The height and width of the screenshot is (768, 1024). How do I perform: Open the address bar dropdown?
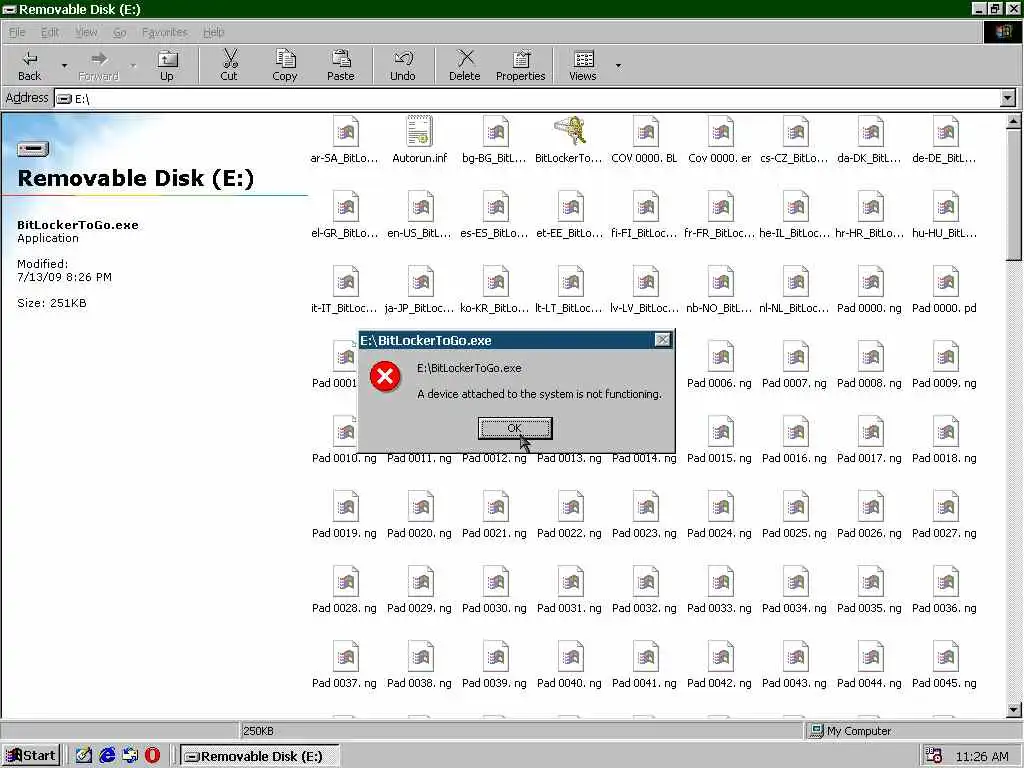click(1008, 98)
